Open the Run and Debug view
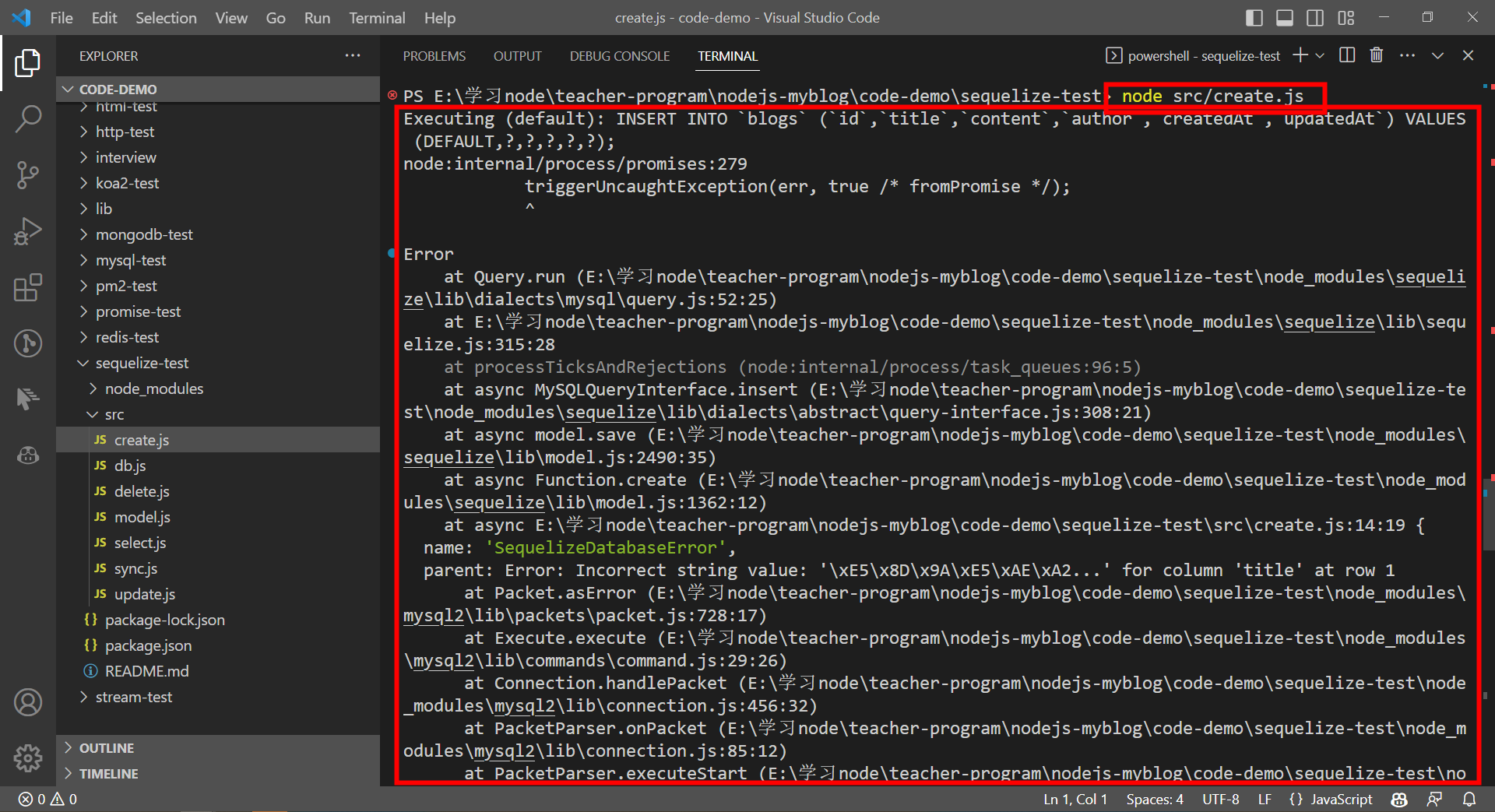 28,231
